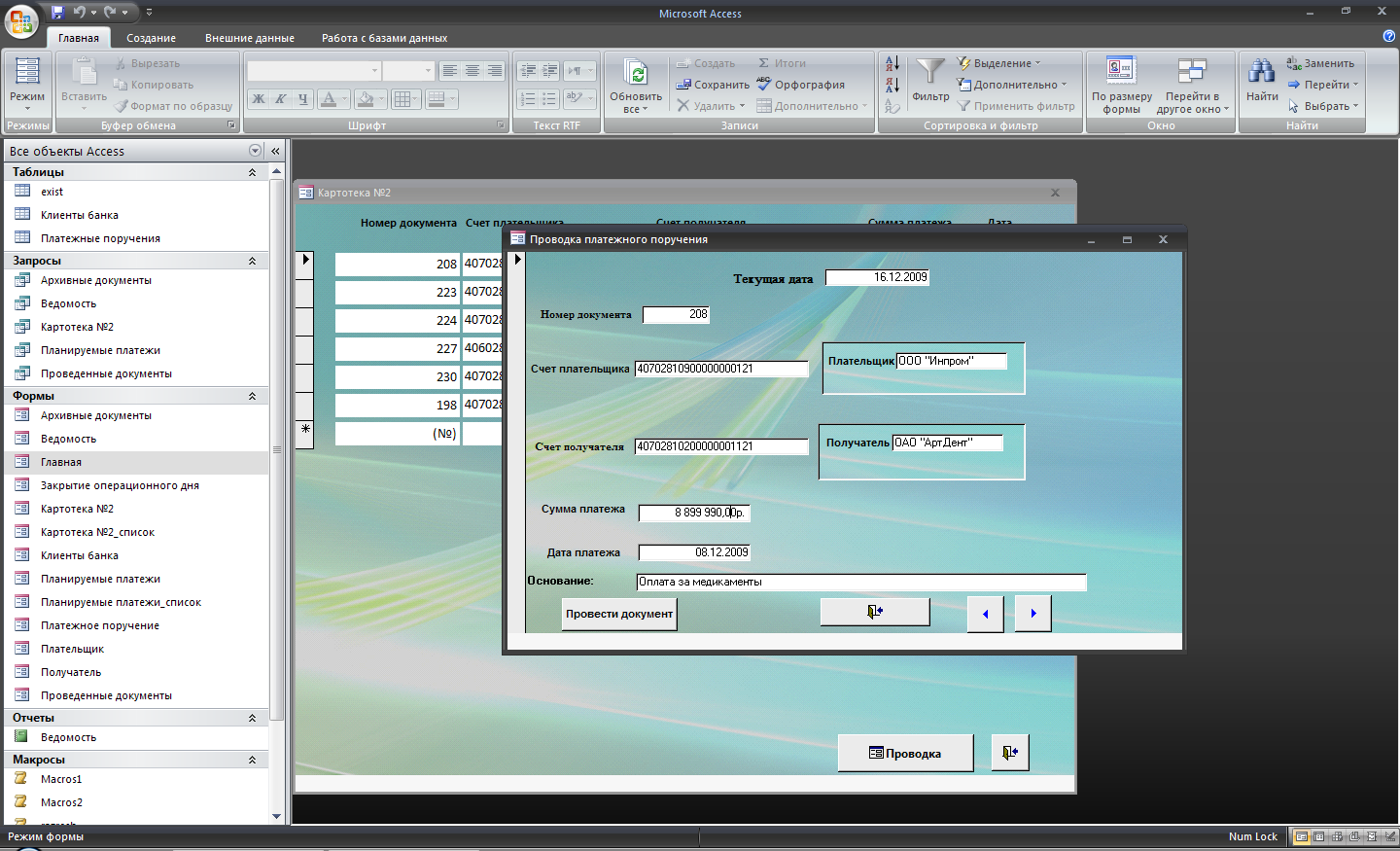1400x851 pixels.
Task: Open Ведомость report in Отчеты
Action: point(68,737)
